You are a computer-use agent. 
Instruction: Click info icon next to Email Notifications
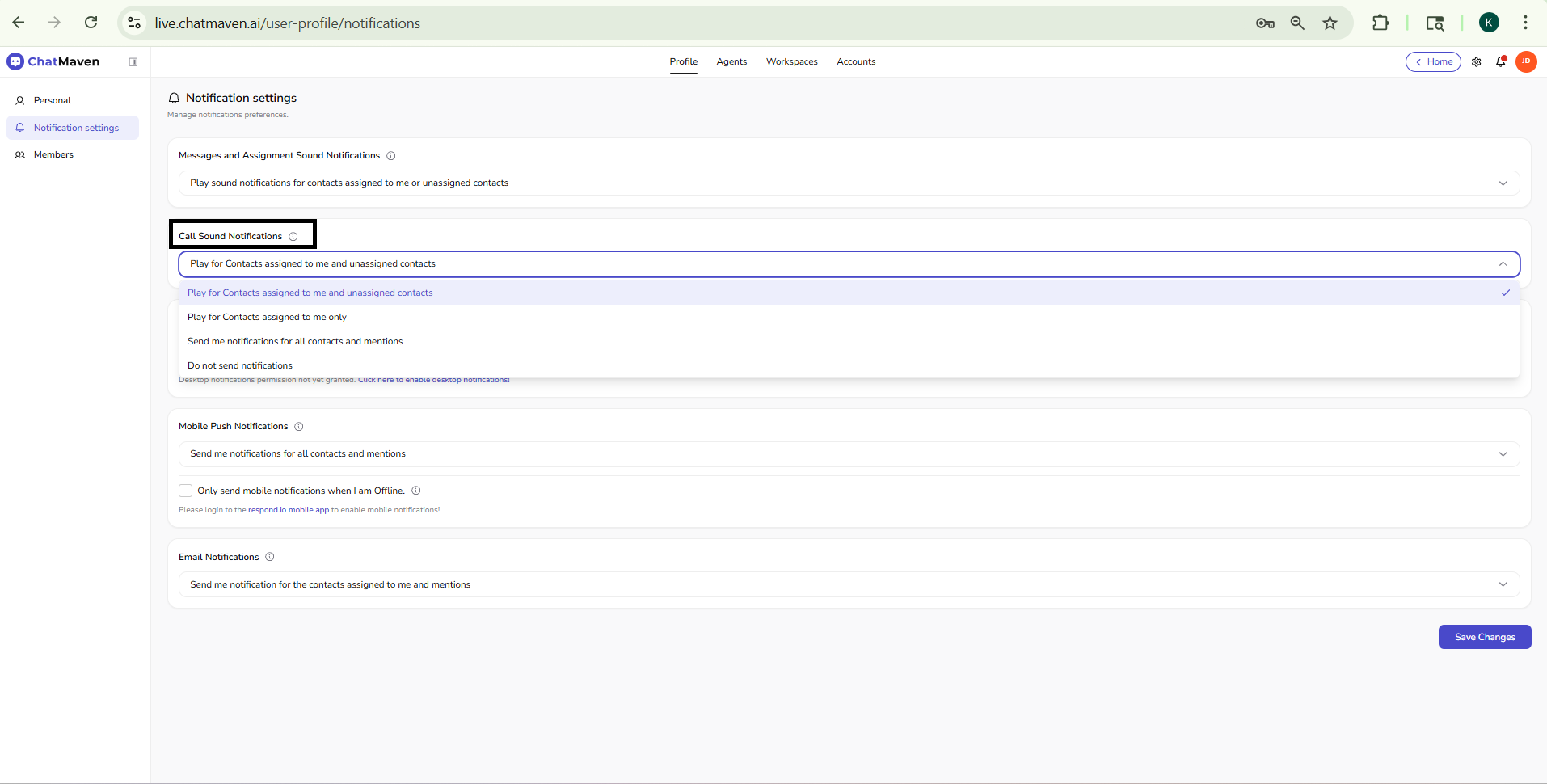tap(270, 557)
